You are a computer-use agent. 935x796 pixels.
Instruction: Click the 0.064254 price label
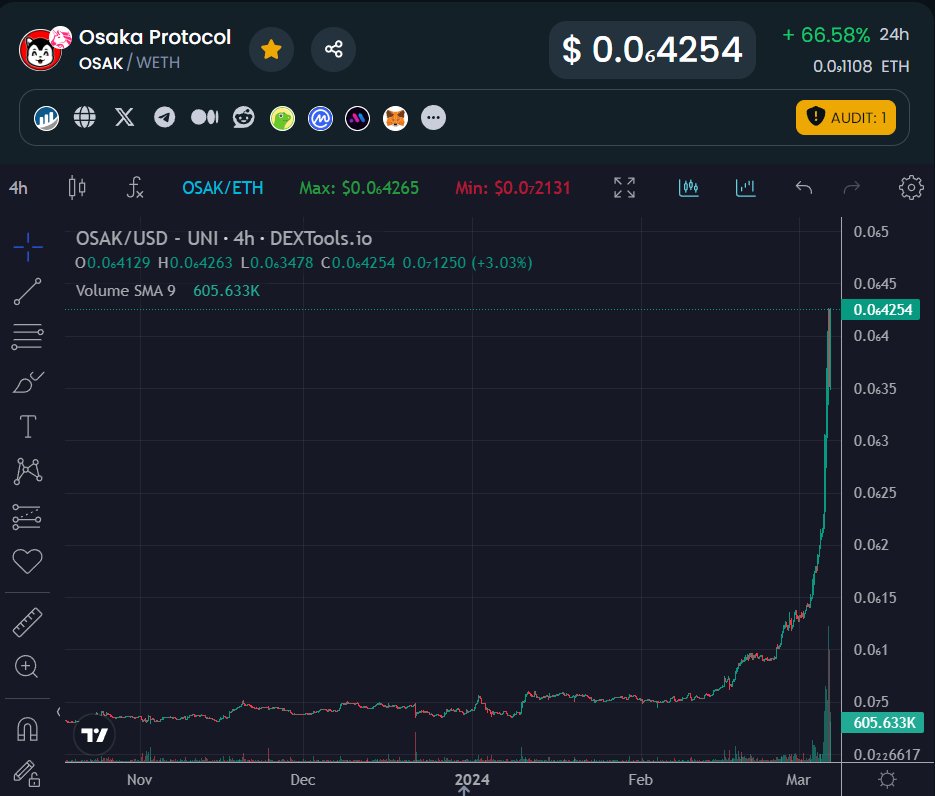coord(881,310)
